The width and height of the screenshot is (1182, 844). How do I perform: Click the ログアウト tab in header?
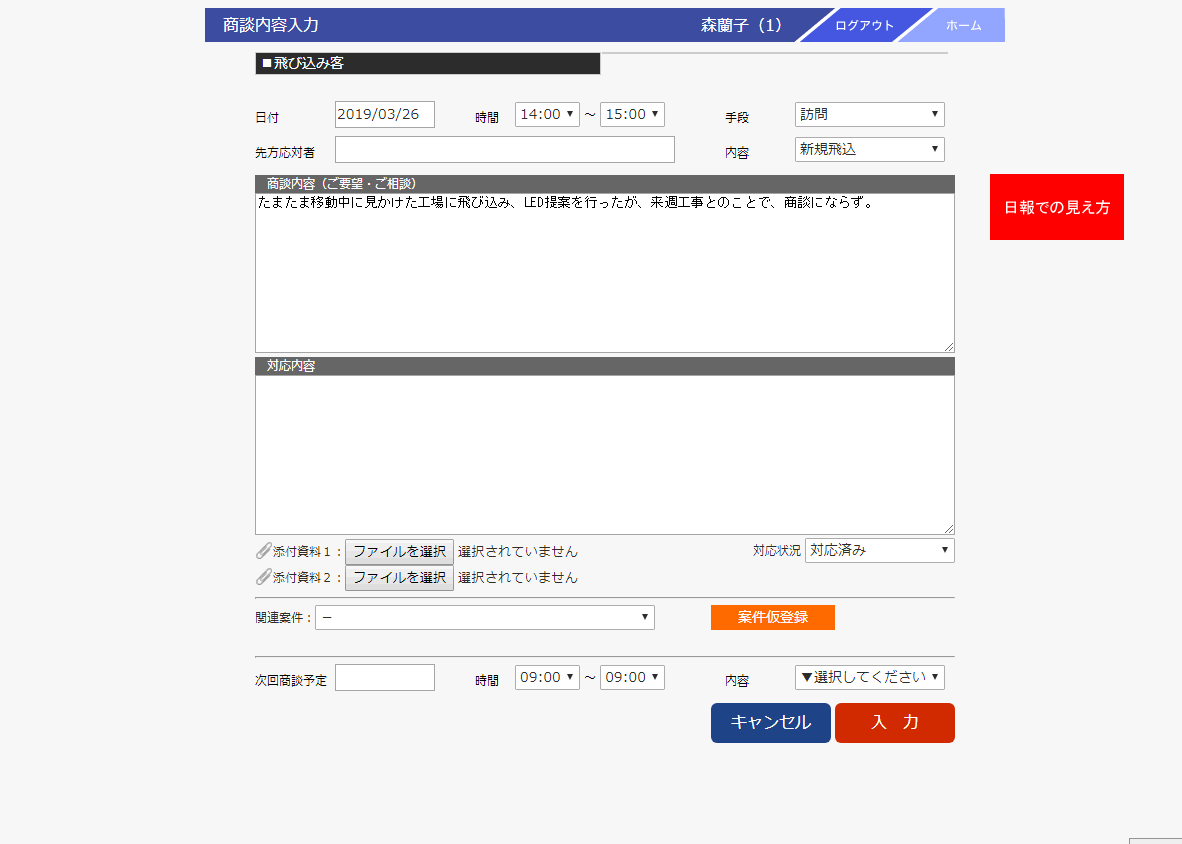tap(864, 26)
